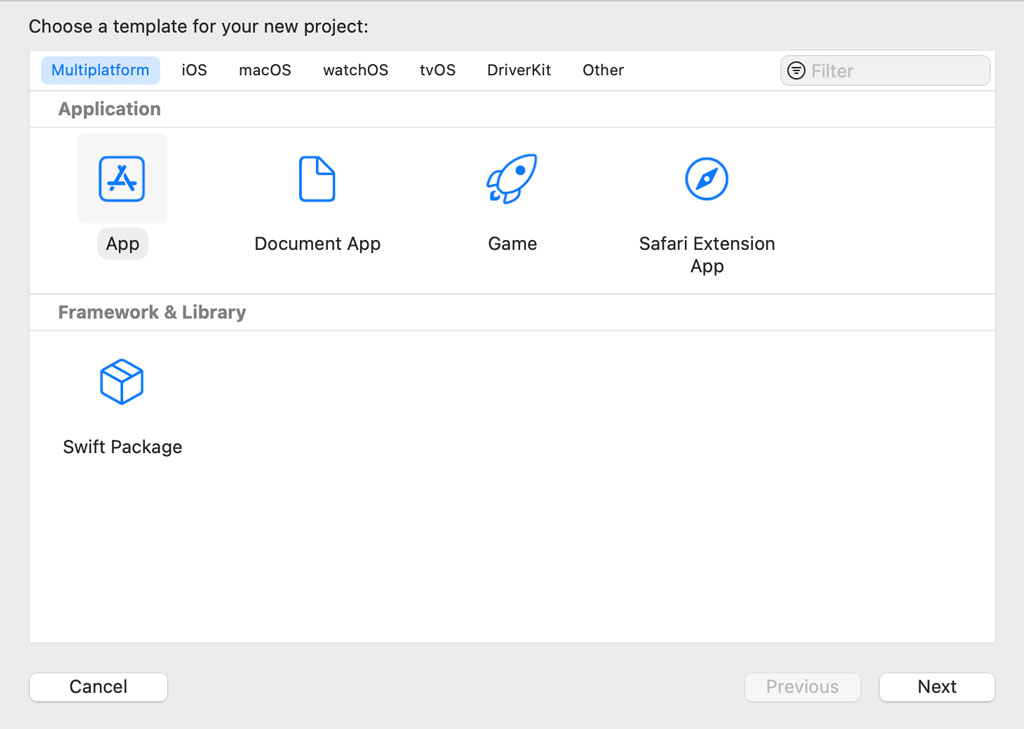
Task: Select the Swift Package box icon
Action: coord(121,381)
